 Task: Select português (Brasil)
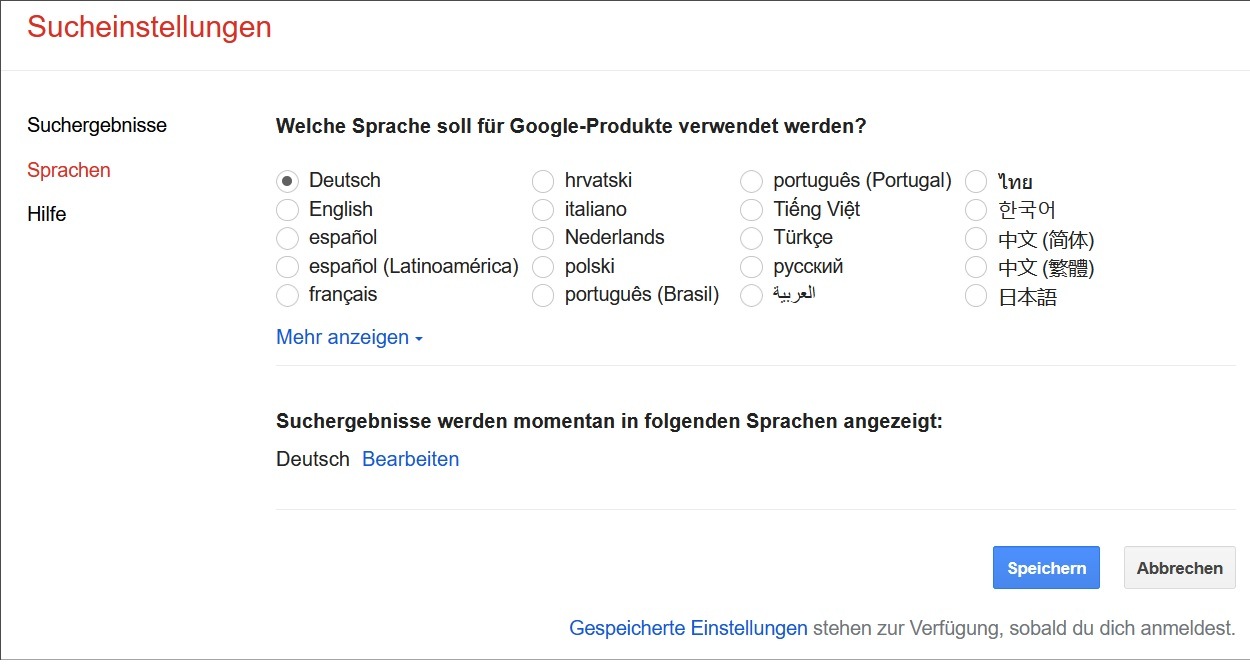(543, 295)
